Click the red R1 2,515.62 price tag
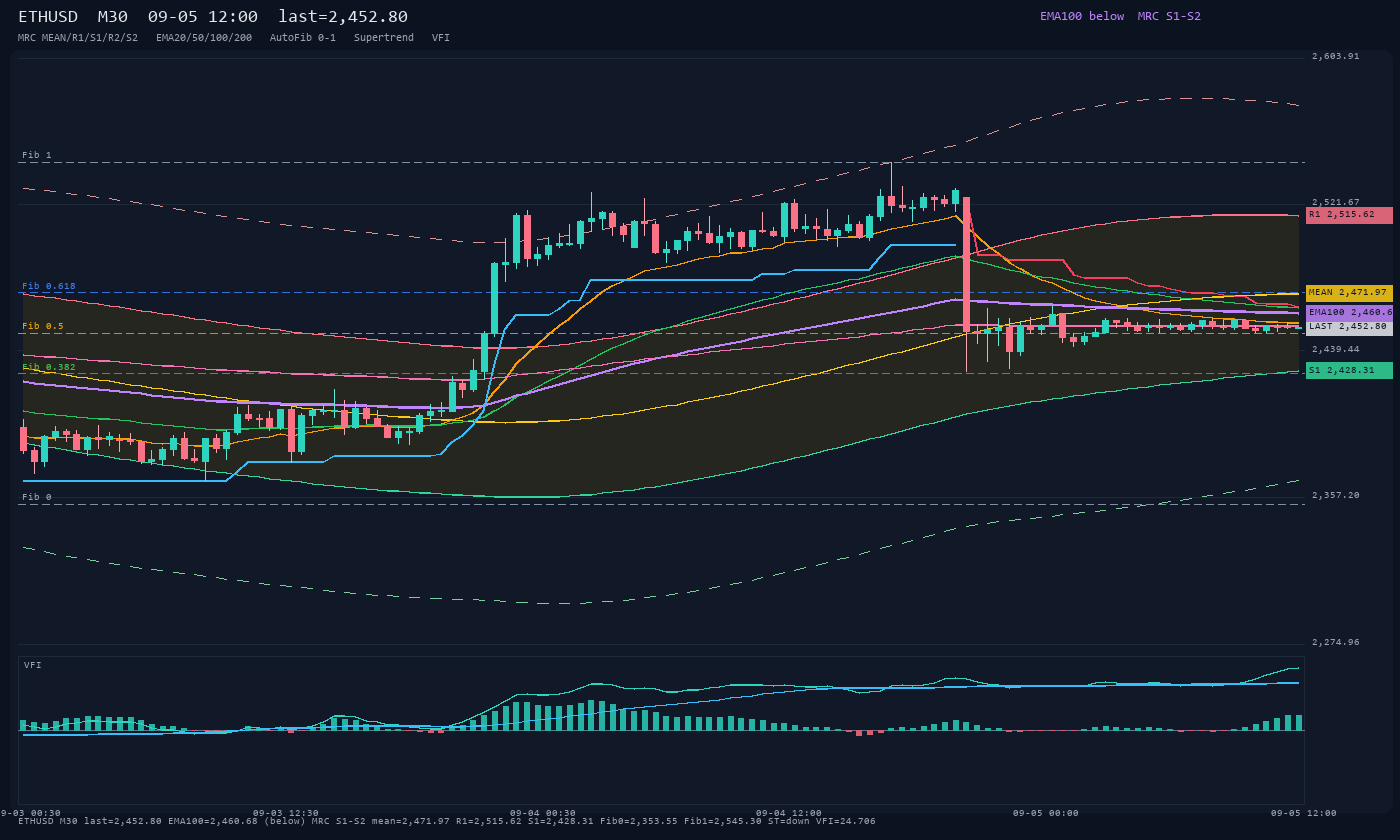Image resolution: width=1400 pixels, height=840 pixels. pos(1349,215)
